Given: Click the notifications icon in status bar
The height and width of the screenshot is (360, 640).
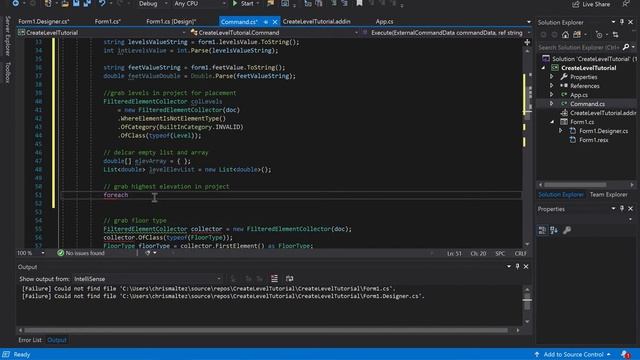Looking at the screenshot, I should click(625, 354).
